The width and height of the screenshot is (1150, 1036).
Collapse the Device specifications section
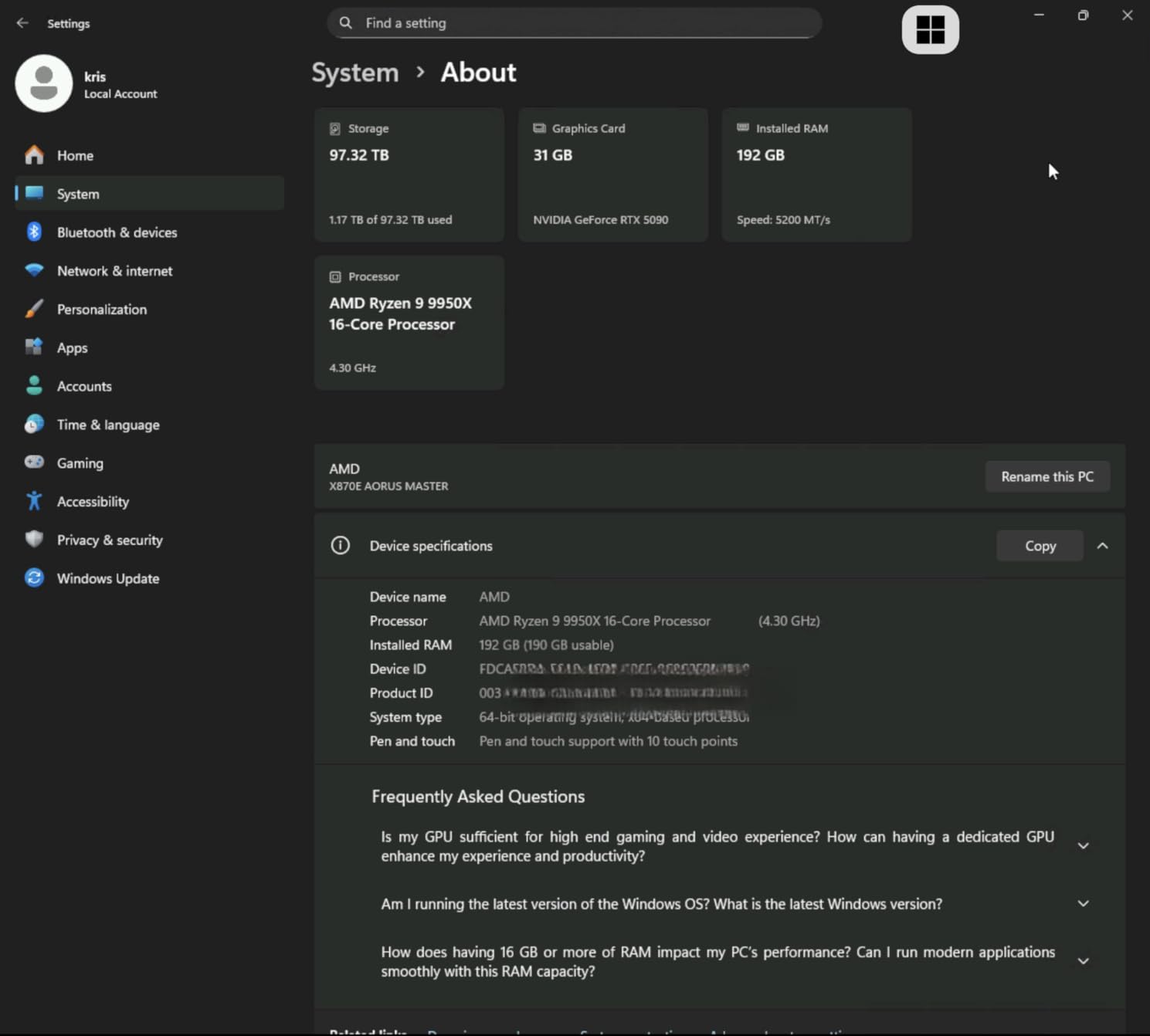tap(1103, 546)
